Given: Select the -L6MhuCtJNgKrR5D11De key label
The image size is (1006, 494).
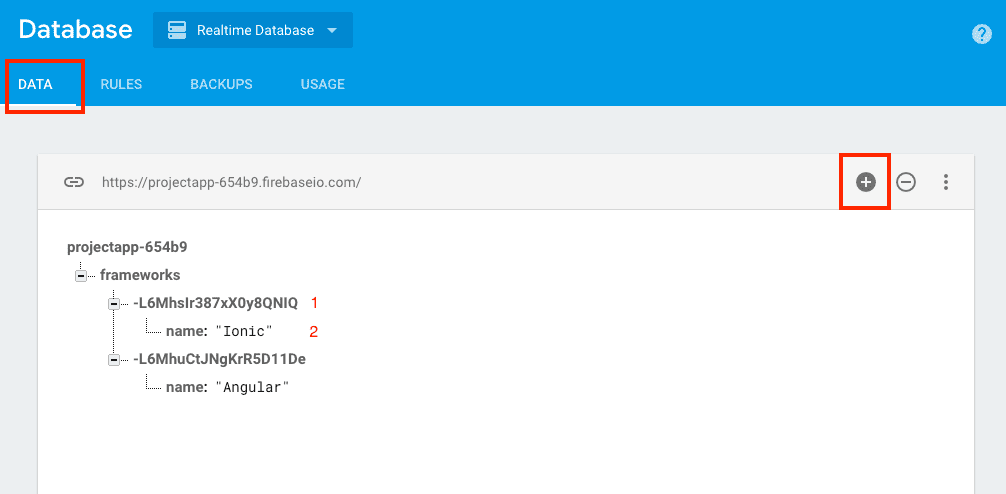Looking at the screenshot, I should pyautogui.click(x=219, y=359).
